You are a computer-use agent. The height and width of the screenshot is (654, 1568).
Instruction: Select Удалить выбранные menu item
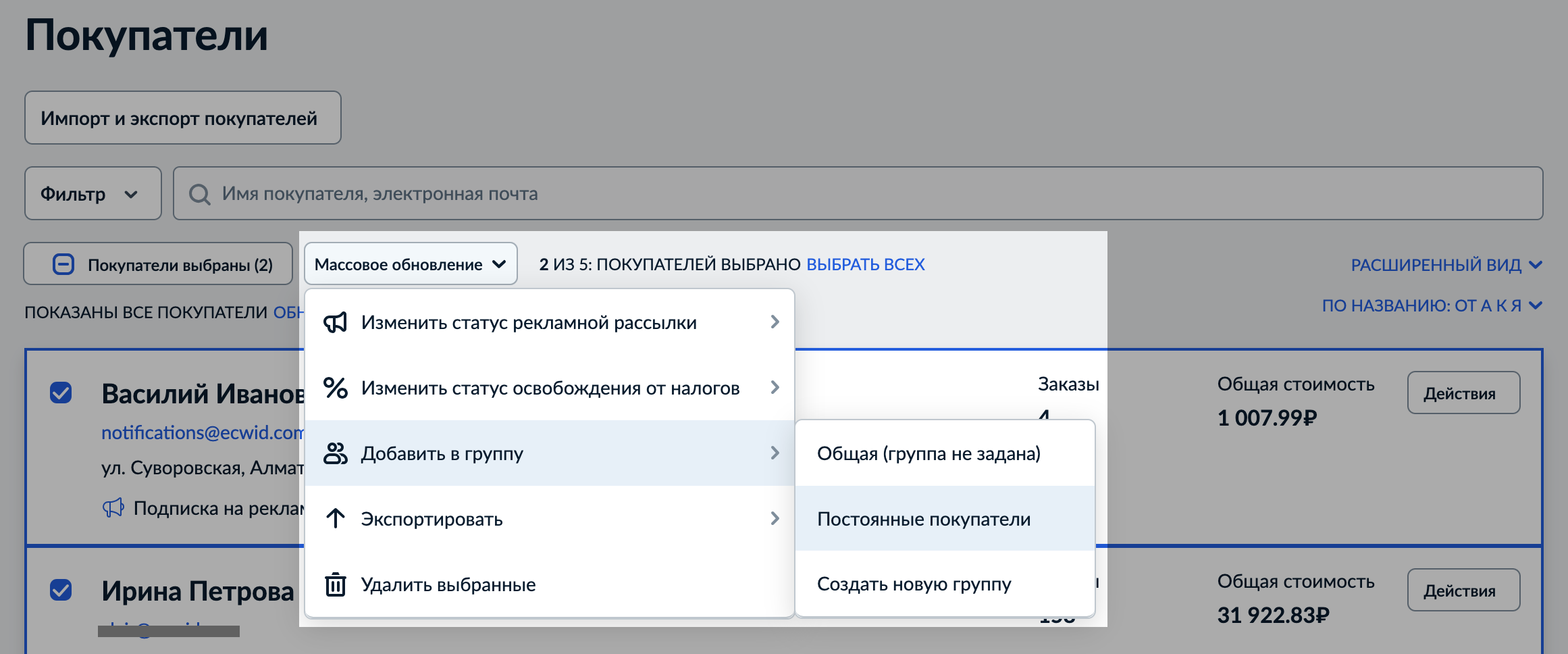click(x=550, y=584)
